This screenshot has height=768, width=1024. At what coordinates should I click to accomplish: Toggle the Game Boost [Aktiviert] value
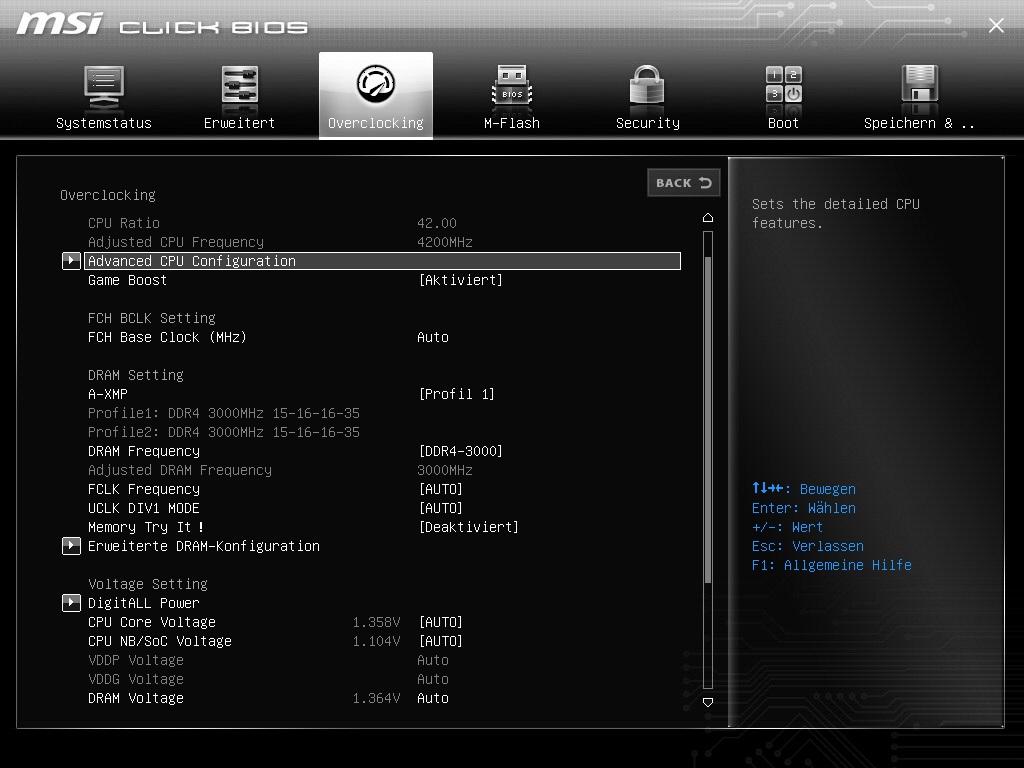coord(460,280)
